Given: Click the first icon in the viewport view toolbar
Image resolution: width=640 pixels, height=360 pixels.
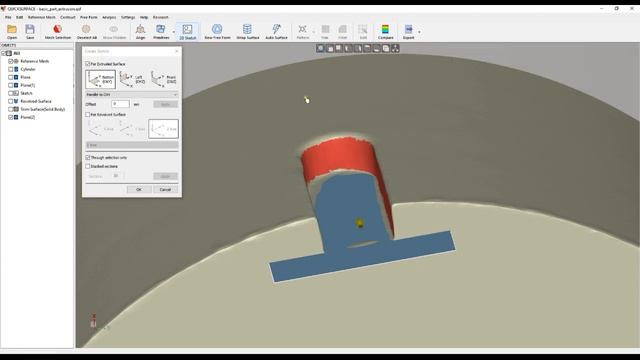Looking at the screenshot, I should pos(320,49).
